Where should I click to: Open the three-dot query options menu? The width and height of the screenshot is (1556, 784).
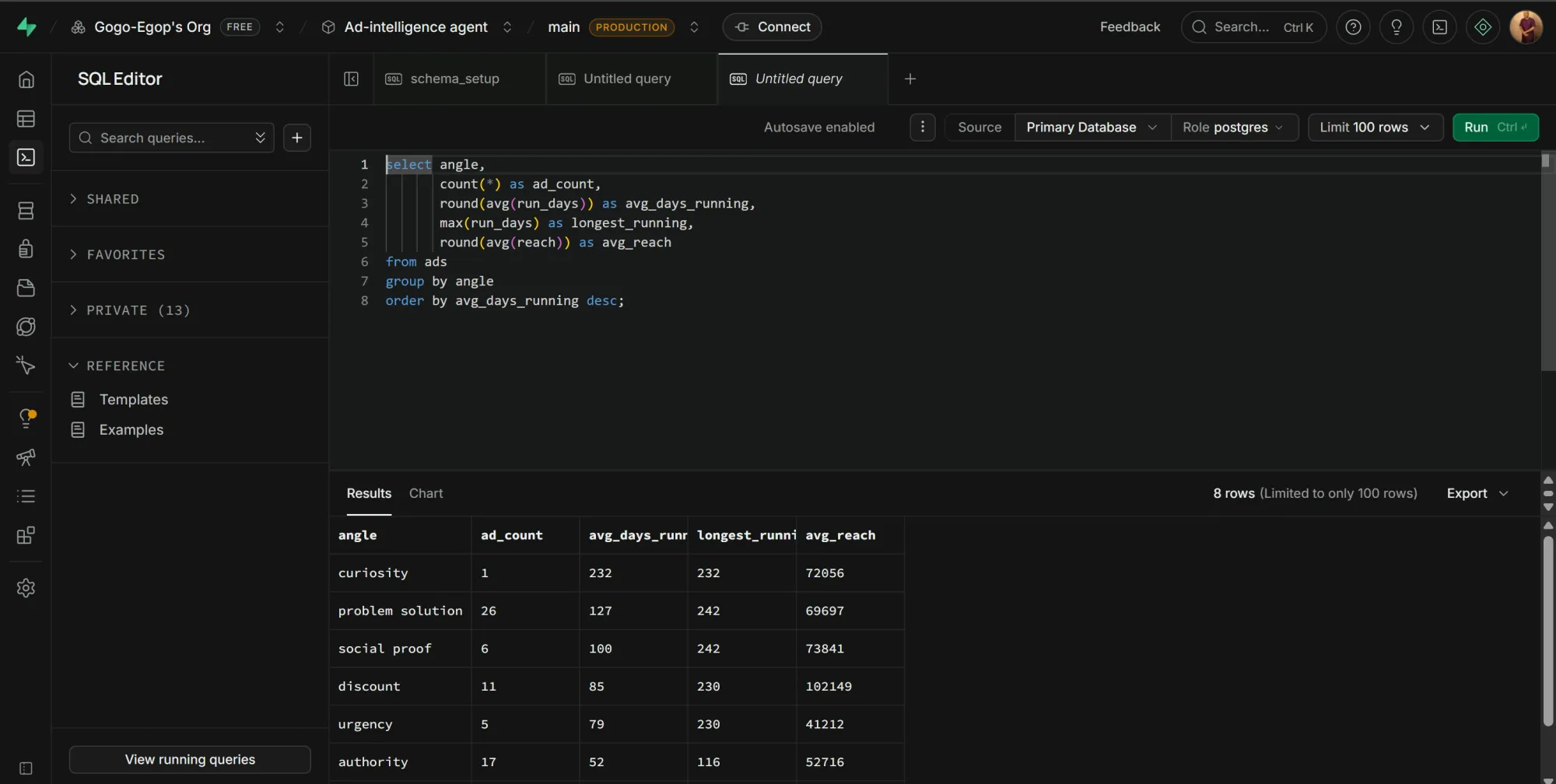923,128
